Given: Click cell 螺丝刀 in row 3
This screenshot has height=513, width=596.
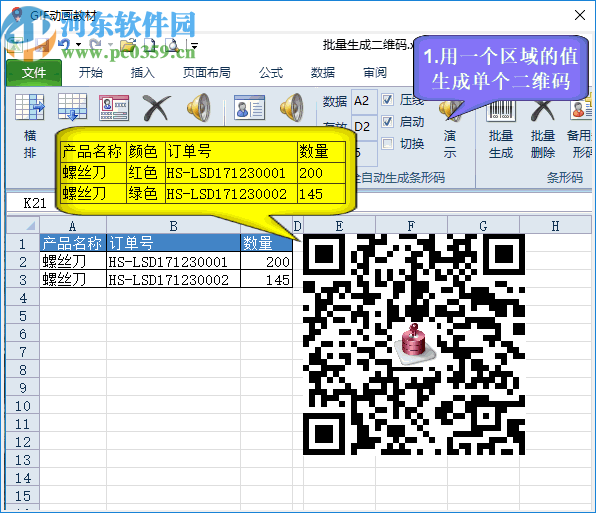Looking at the screenshot, I should coord(73,279).
